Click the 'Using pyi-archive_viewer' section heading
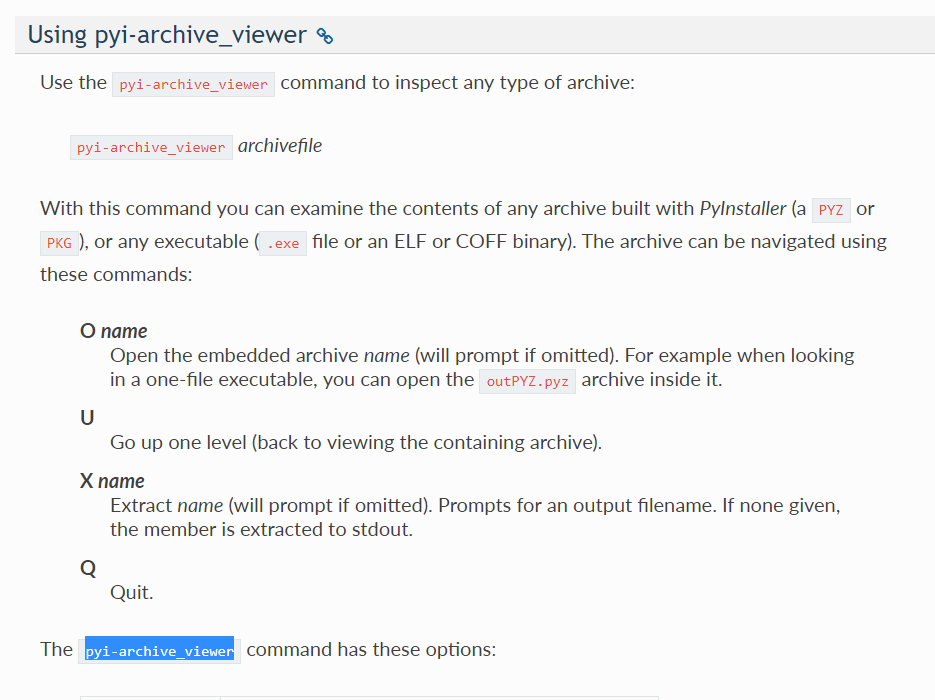 coord(167,35)
